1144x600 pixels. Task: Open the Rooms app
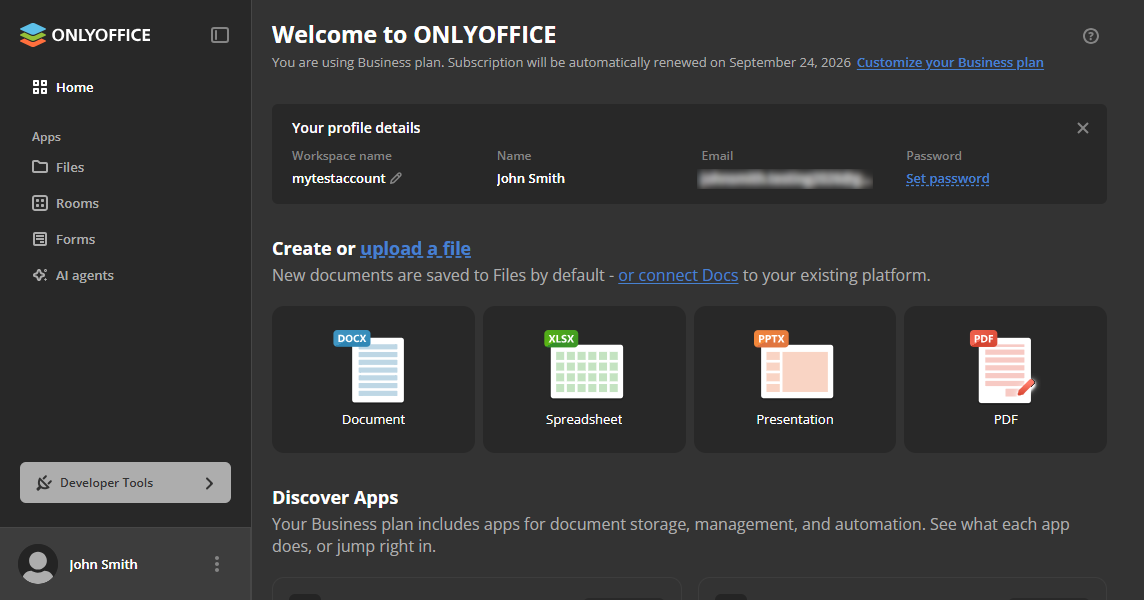[66, 204]
